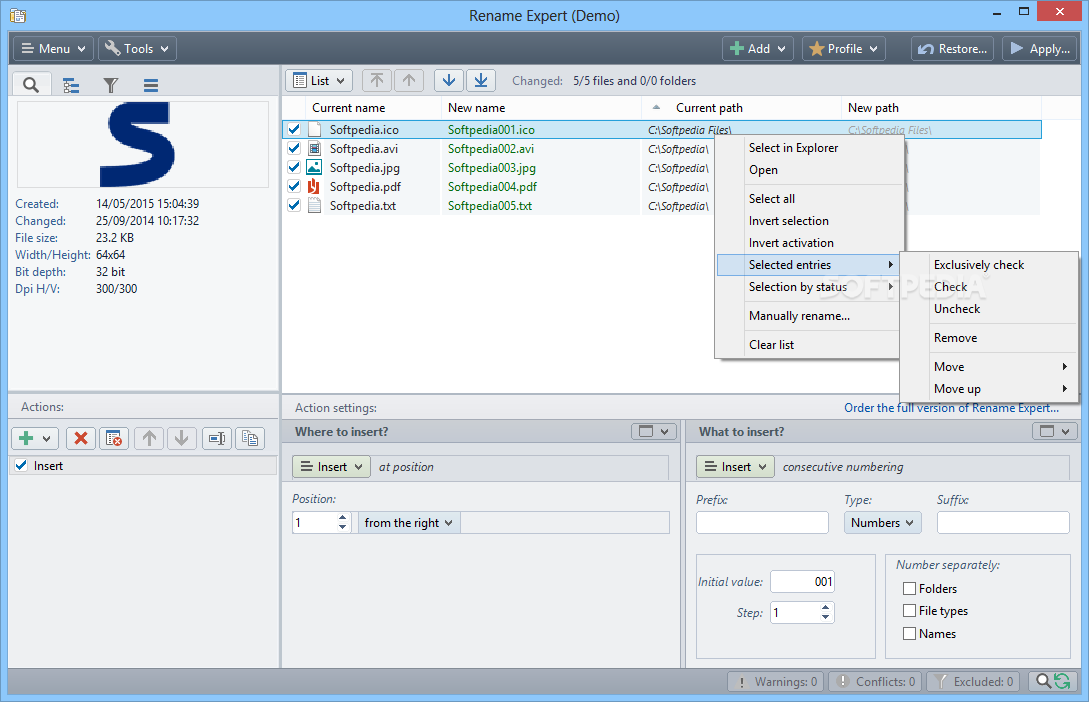The height and width of the screenshot is (702, 1089).
Task: Choose Invert selection in context menu
Action: tap(788, 221)
